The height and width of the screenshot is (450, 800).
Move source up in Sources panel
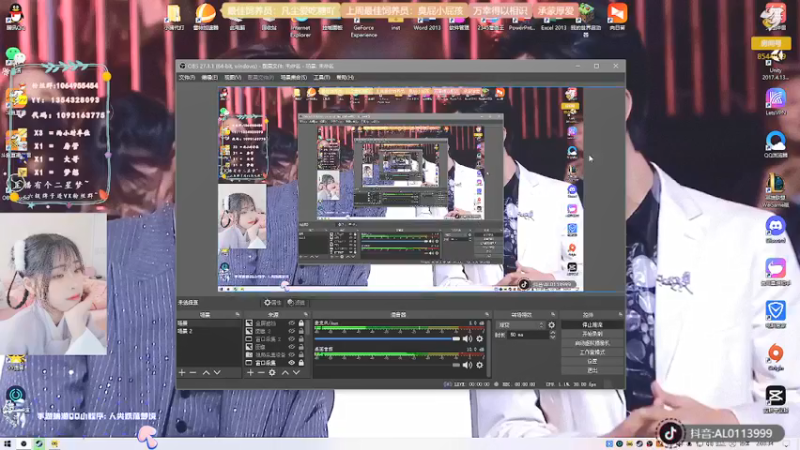pyautogui.click(x=285, y=373)
